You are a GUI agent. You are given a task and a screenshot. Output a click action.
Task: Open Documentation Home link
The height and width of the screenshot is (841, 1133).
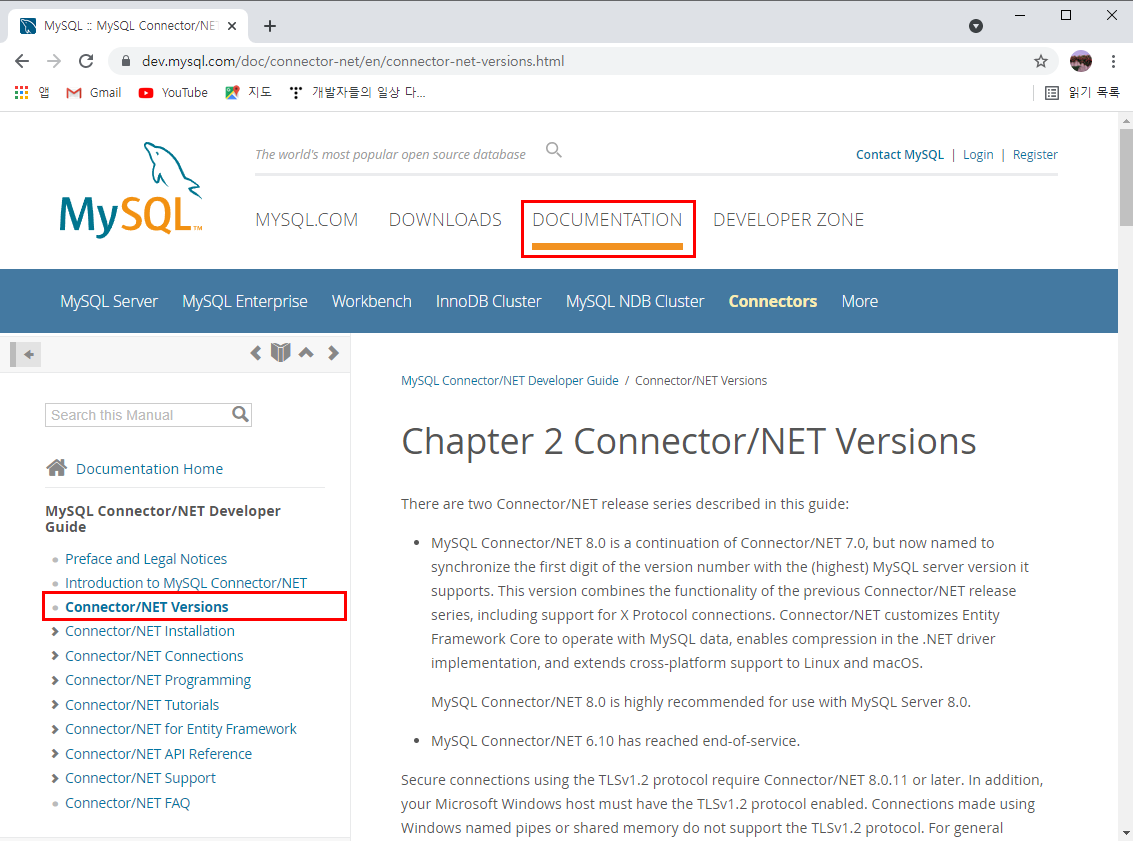point(149,469)
